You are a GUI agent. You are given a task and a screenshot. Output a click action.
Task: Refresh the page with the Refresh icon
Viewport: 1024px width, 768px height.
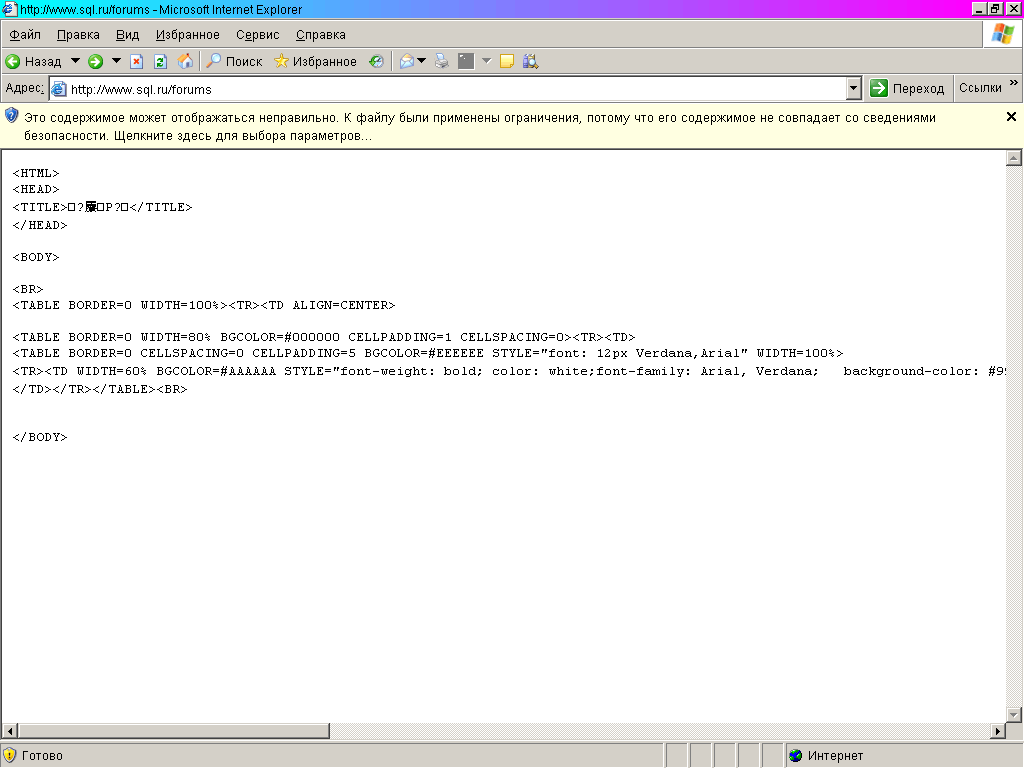click(161, 62)
